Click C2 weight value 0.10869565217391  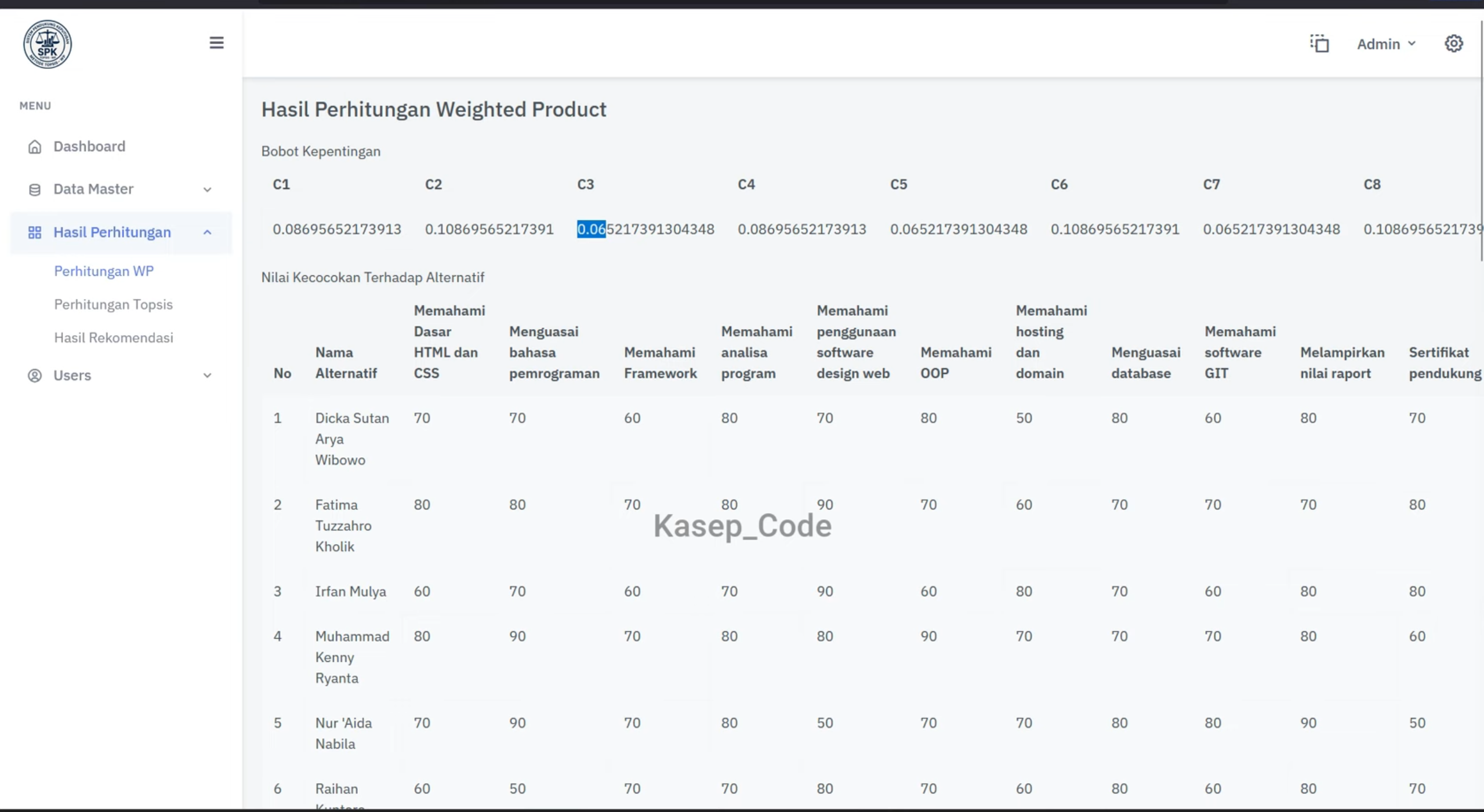tap(489, 229)
